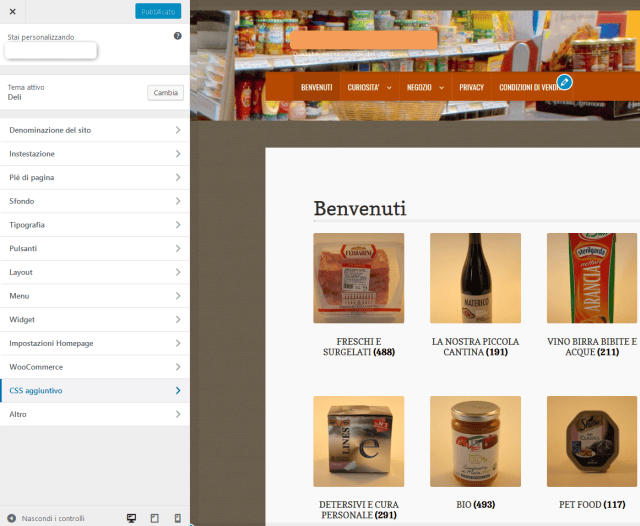This screenshot has width=640, height=526.
Task: Click the blue edit pencil shortcut on menu
Action: 564,82
